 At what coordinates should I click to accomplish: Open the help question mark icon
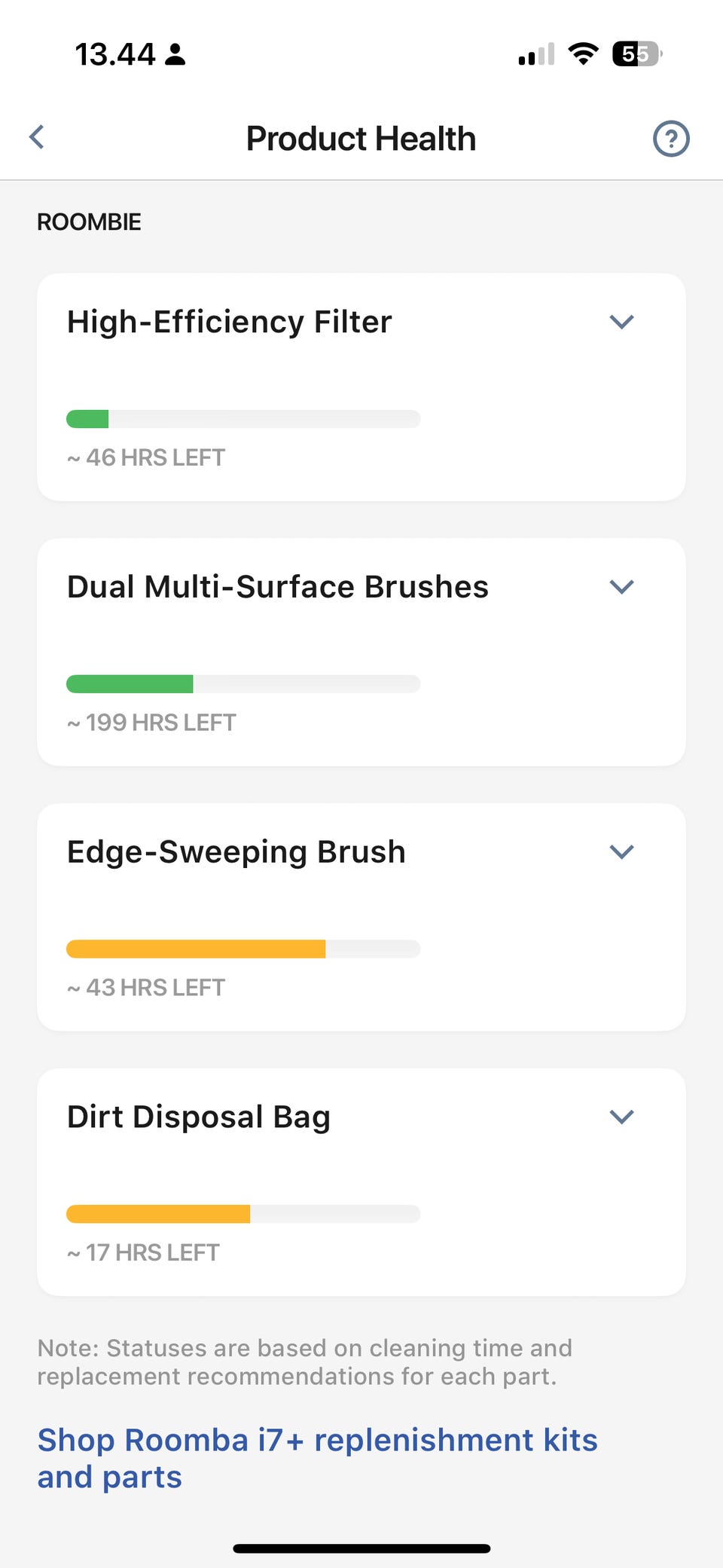click(670, 139)
